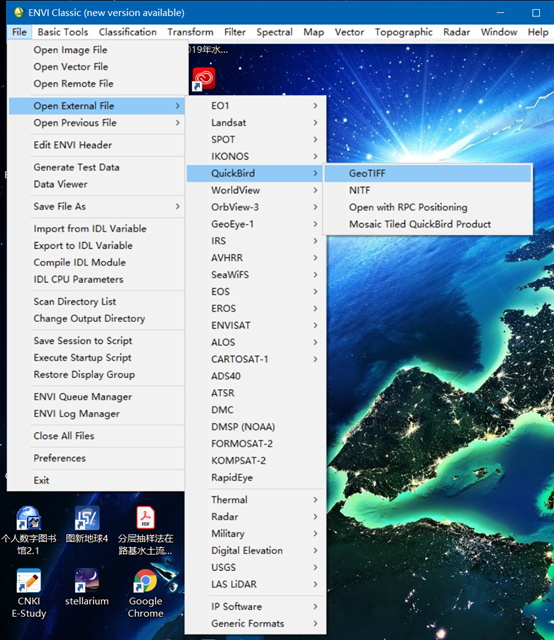This screenshot has width=554, height=640.
Task: Expand the SPOT submenu
Action: pos(256,140)
